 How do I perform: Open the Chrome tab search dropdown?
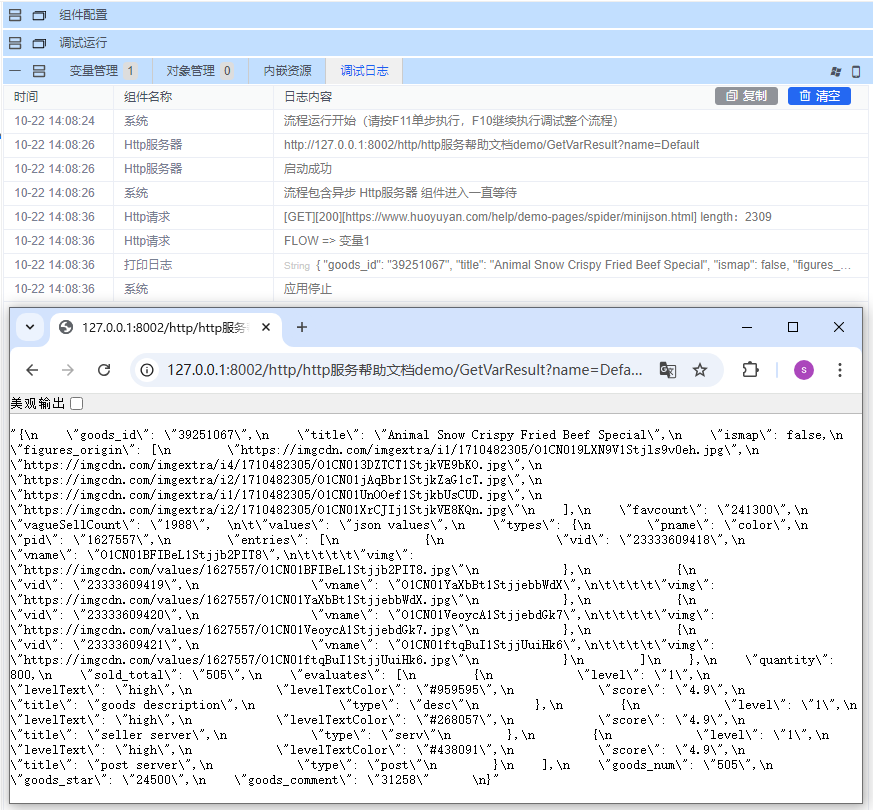(x=30, y=327)
